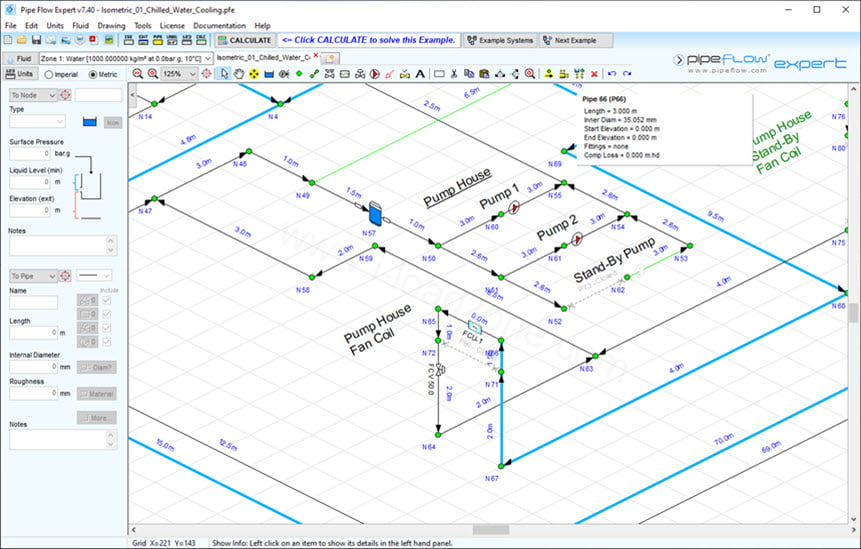Image resolution: width=861 pixels, height=549 pixels.
Task: Click the red crosshair beside To Node dropdown
Action: pyautogui.click(x=65, y=95)
